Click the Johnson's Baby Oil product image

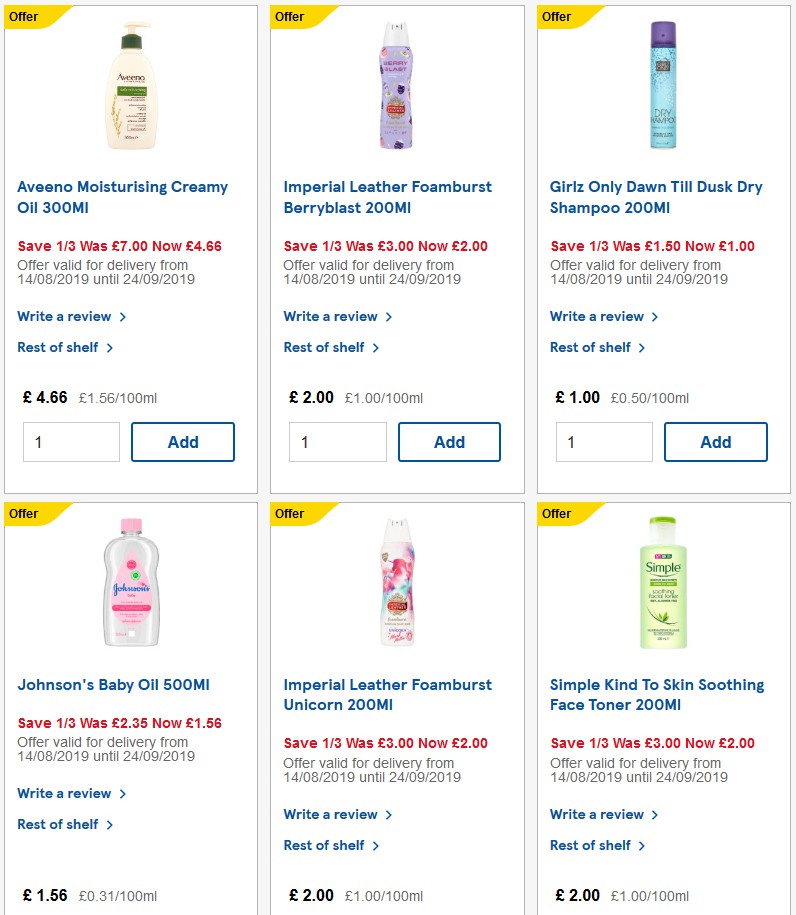[x=129, y=583]
